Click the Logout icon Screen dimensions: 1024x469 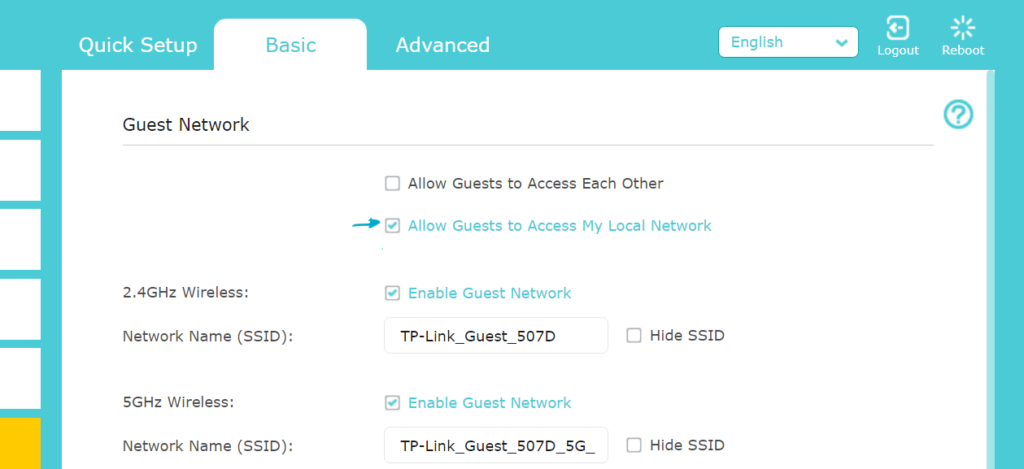coord(897,28)
